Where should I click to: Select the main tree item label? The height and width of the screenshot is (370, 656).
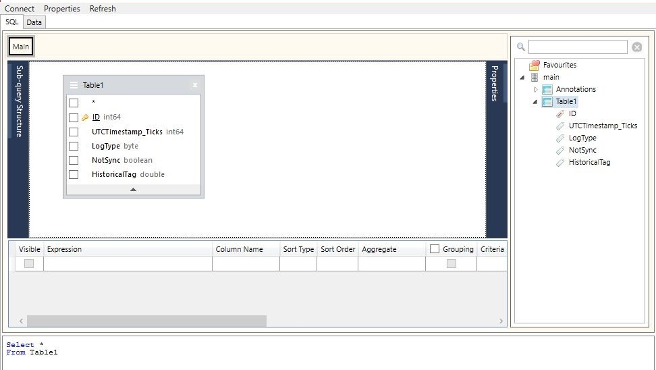click(x=551, y=77)
